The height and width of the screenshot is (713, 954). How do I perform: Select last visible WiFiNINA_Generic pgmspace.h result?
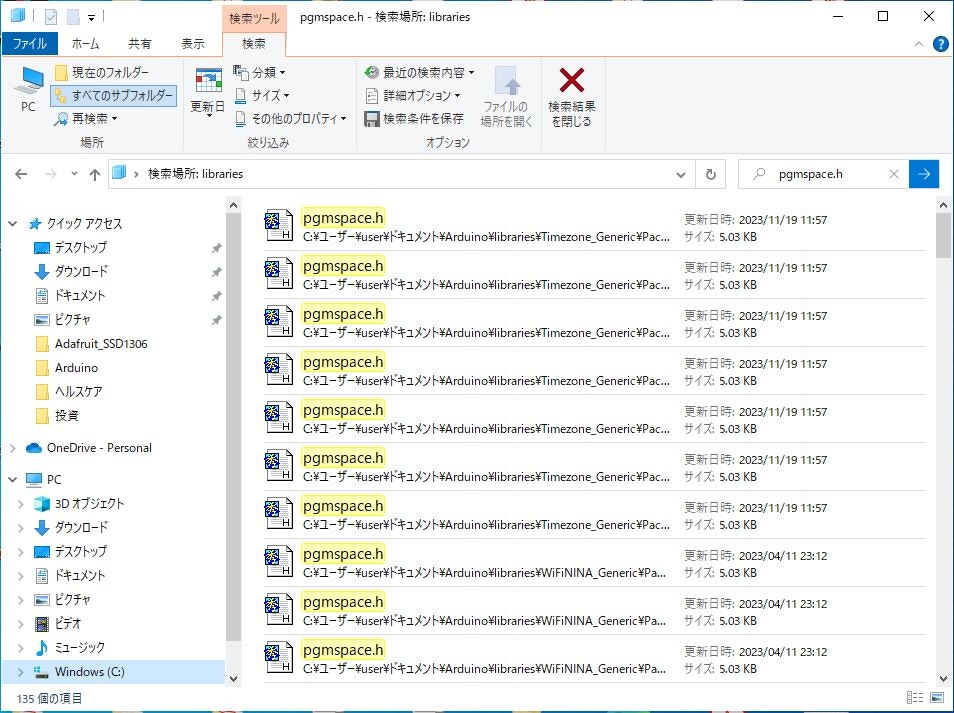point(594,659)
